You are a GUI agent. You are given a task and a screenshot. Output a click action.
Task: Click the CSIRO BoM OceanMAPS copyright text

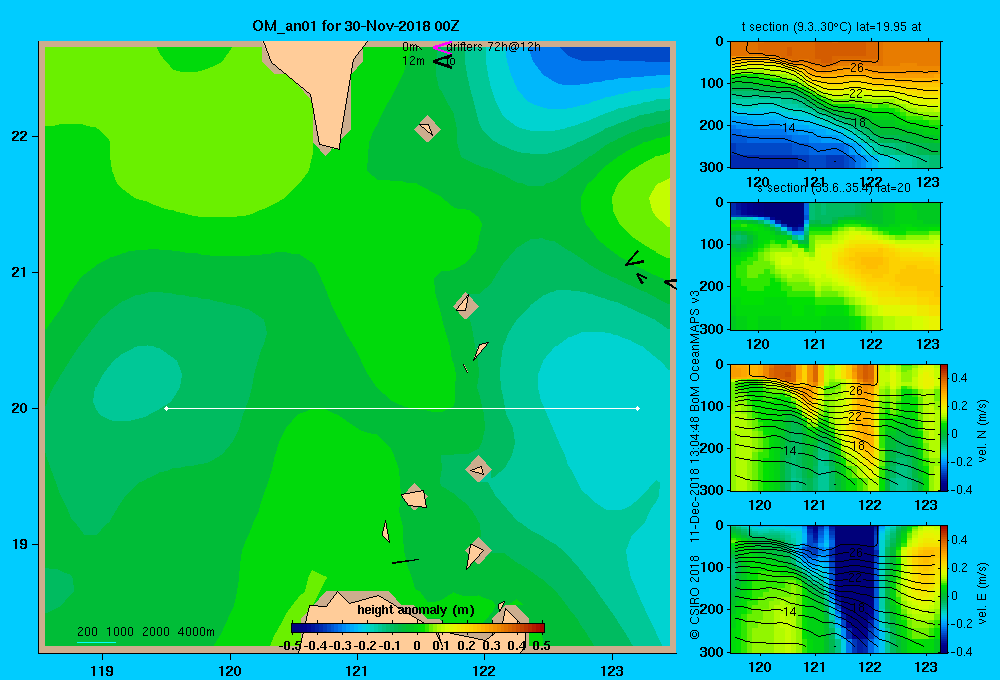pyautogui.click(x=695, y=464)
